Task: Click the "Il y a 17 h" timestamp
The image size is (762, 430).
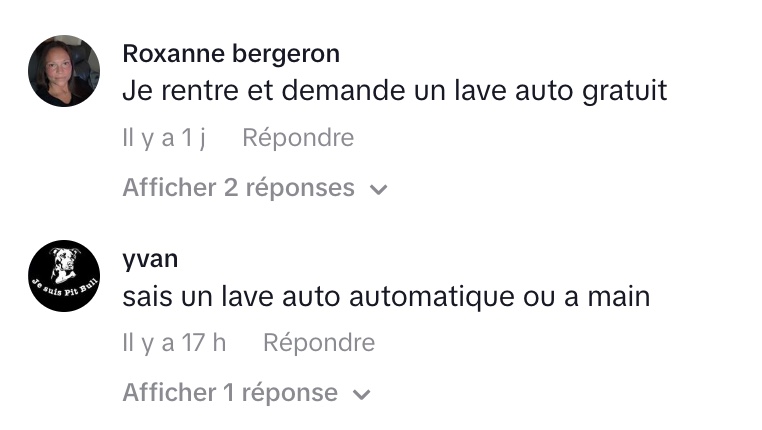Action: click(x=174, y=343)
